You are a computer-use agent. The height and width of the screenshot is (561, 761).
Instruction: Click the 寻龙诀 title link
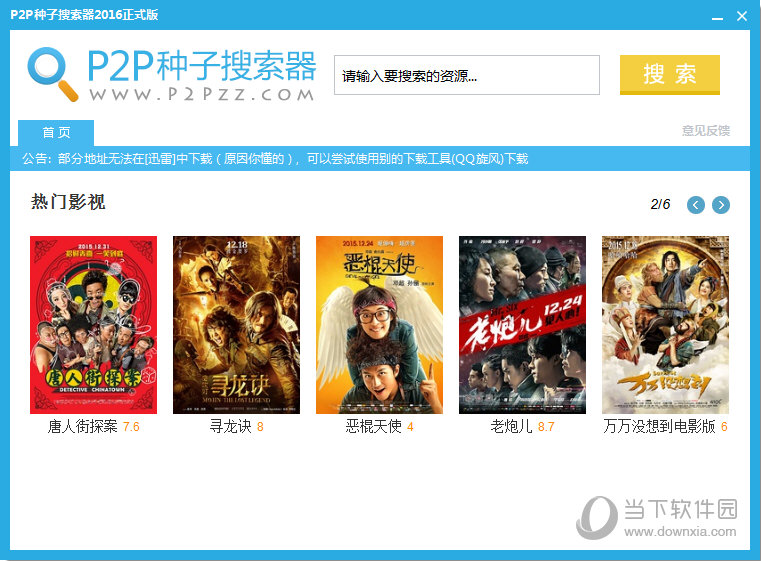pos(231,427)
